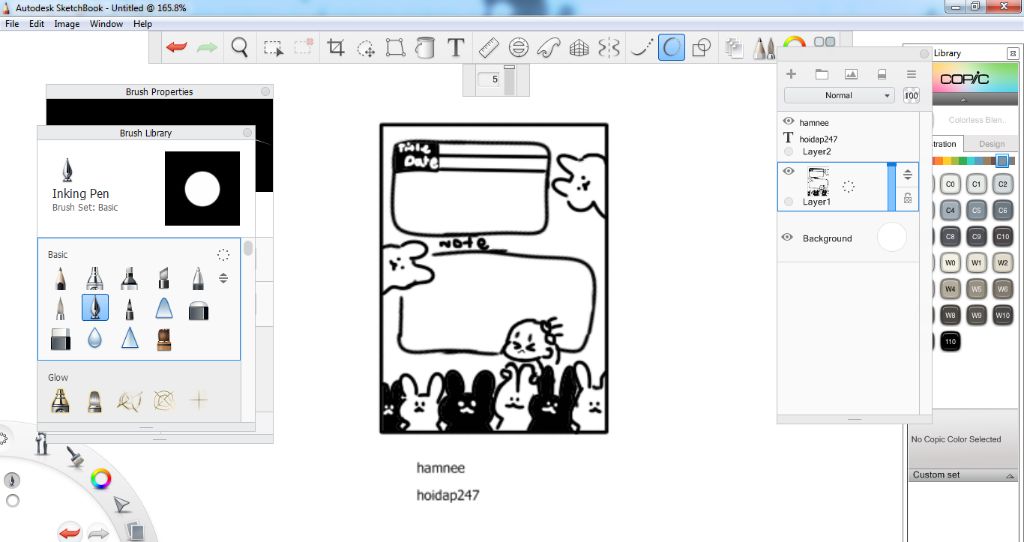Add a new layer with plus icon
Viewport: 1024px width, 542px height.
[791, 74]
